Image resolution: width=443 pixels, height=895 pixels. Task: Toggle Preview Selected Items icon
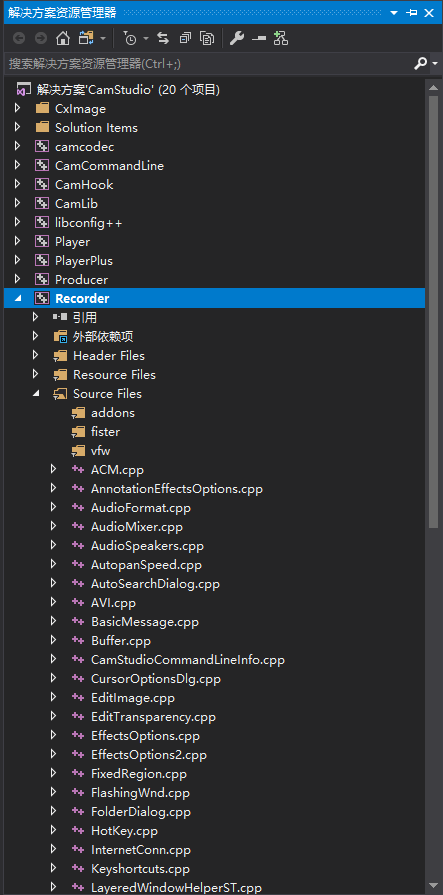pyautogui.click(x=259, y=38)
